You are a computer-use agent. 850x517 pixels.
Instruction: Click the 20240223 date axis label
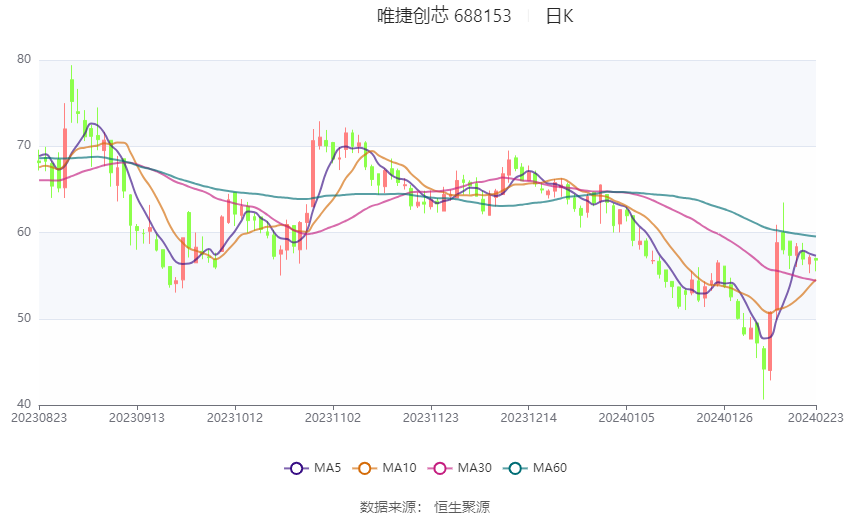816,418
